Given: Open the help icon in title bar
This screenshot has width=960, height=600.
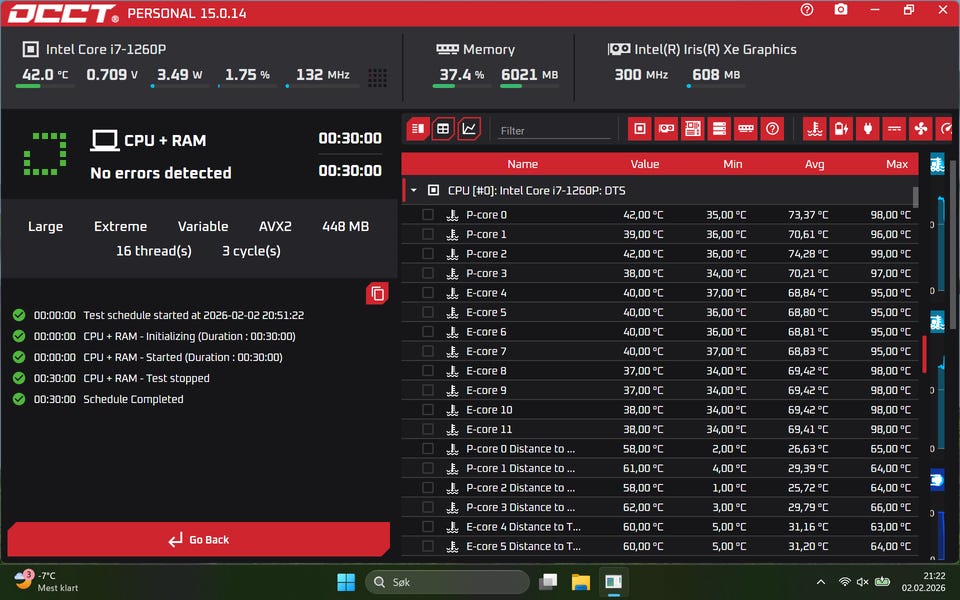Looking at the screenshot, I should tap(807, 10).
